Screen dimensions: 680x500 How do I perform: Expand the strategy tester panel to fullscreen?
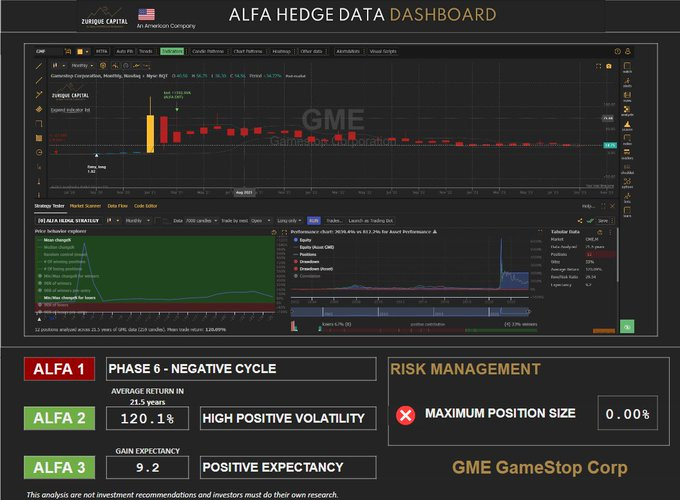click(603, 206)
